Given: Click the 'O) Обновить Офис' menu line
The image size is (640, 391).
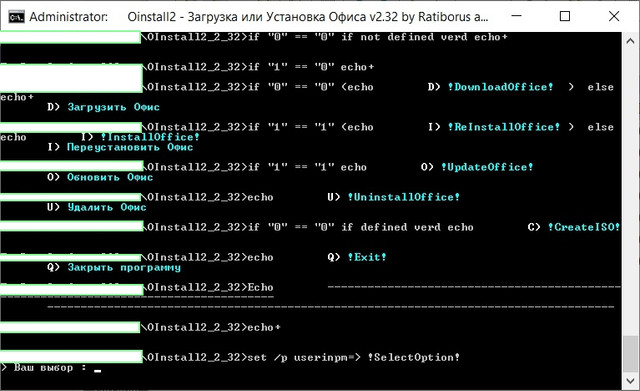Looking at the screenshot, I should [x=100, y=177].
